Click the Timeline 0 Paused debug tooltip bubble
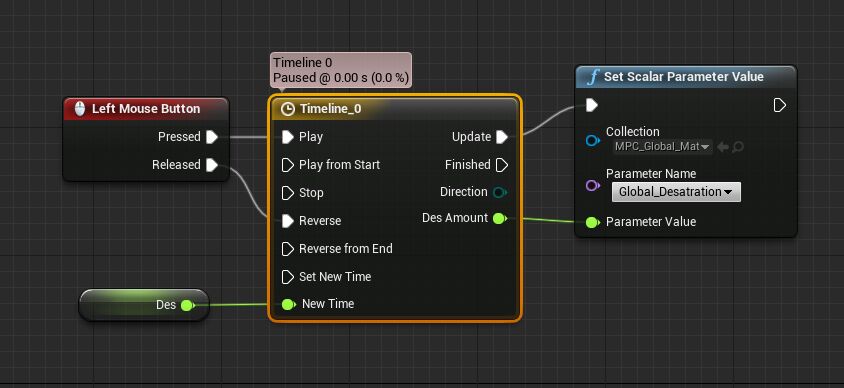 click(341, 70)
